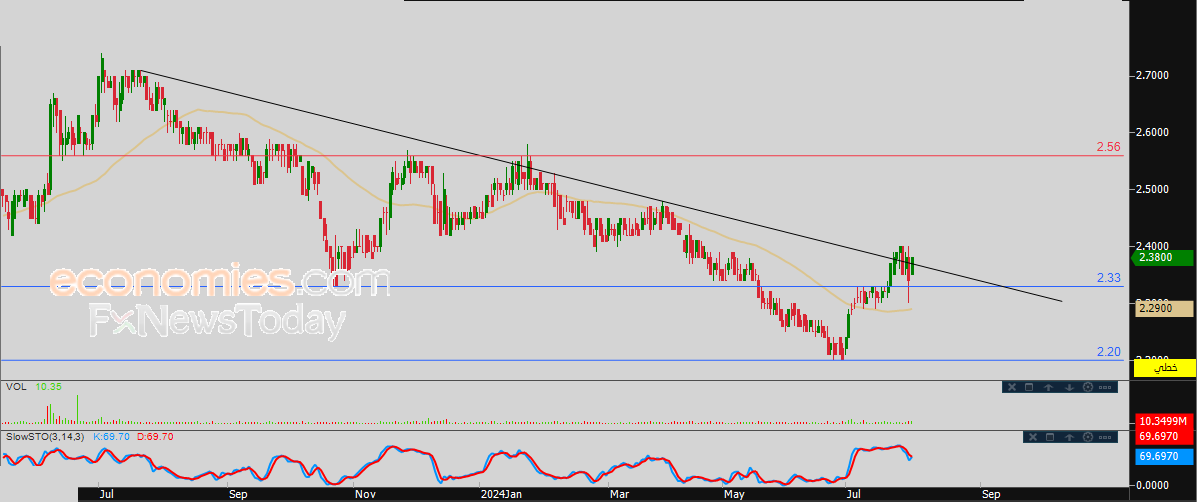Viewport: 1197px width, 502px height.
Task: Select the tan 2.2900 moving-average tag
Action: [x=1163, y=308]
